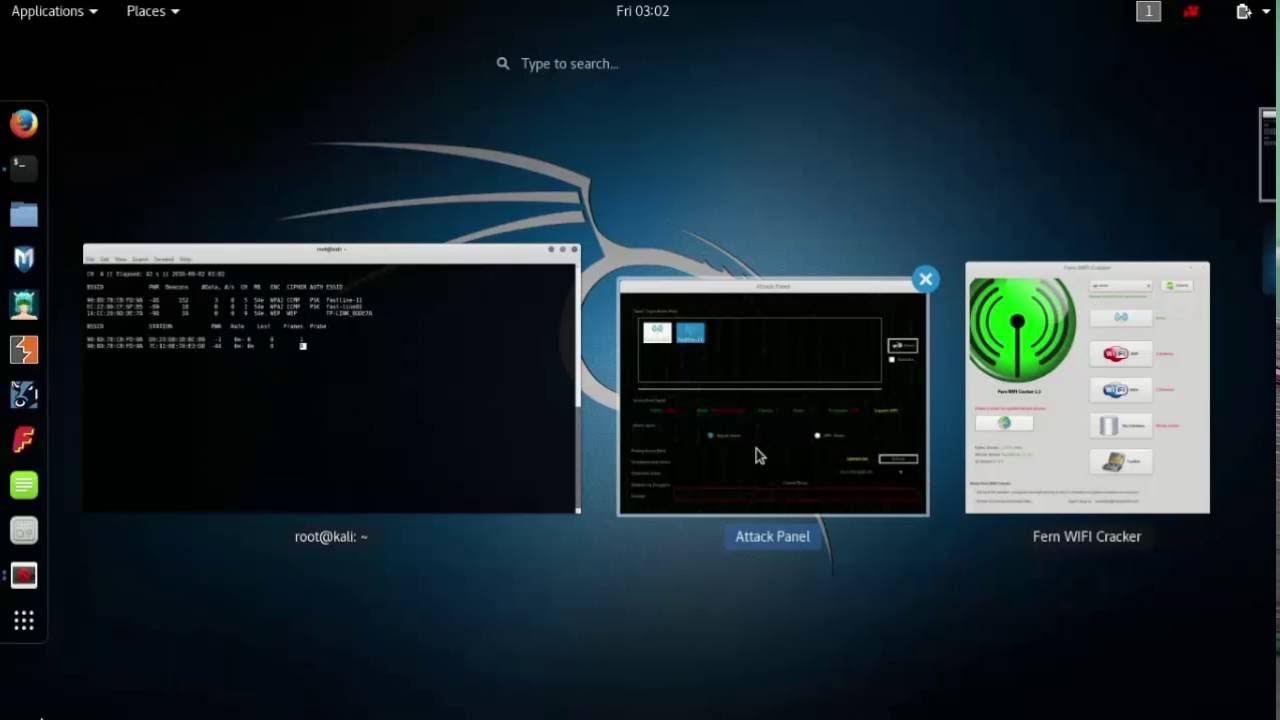
Task: Show all applications grid
Action: click(24, 621)
